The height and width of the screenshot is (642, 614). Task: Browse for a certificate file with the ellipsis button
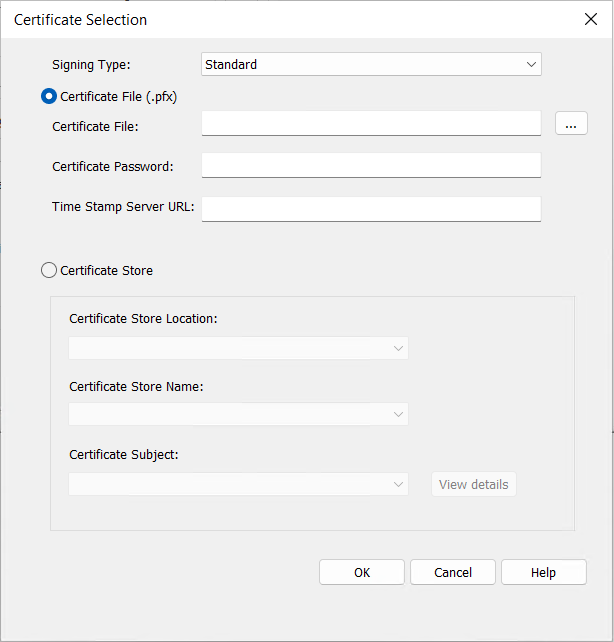click(x=571, y=124)
